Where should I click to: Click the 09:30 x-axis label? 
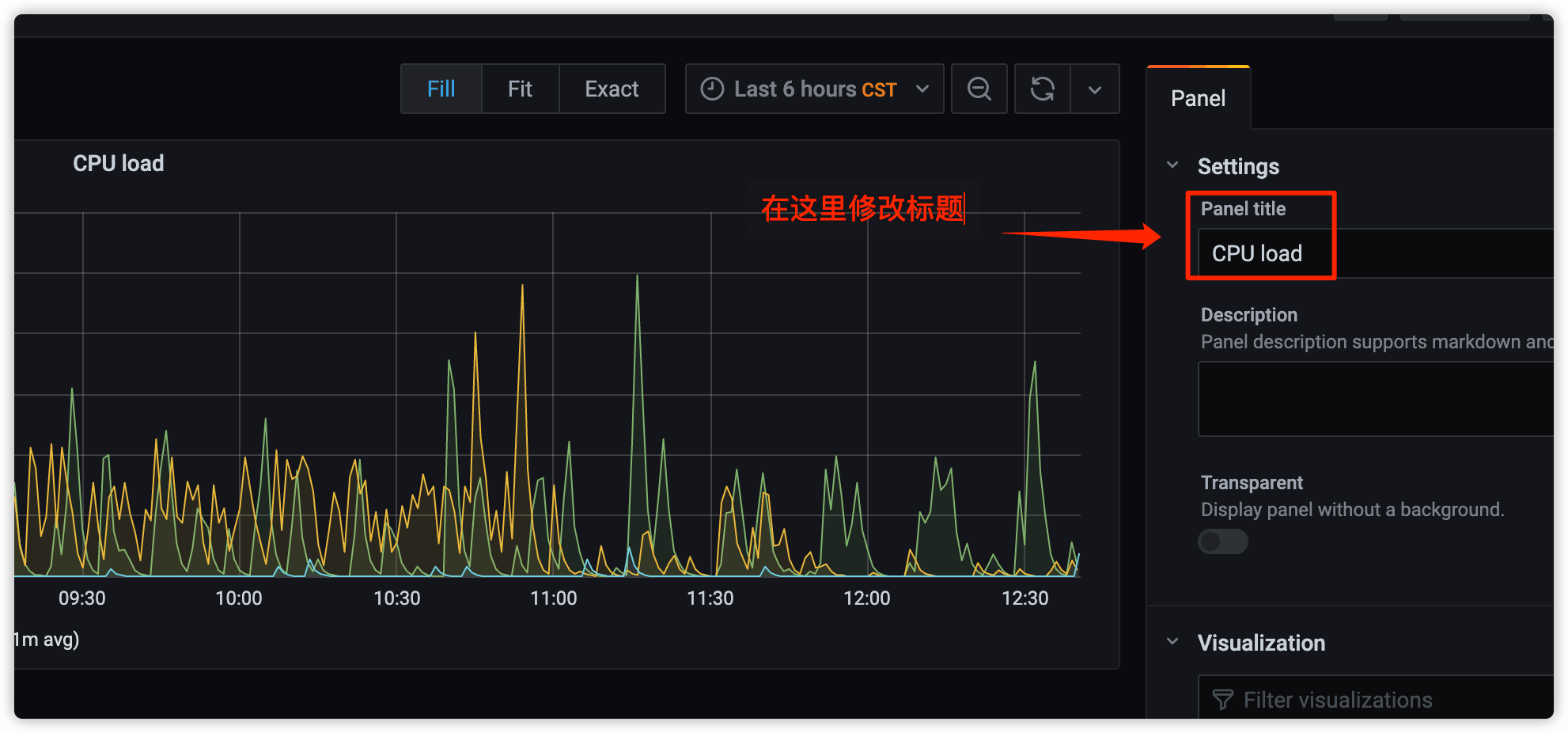(82, 598)
